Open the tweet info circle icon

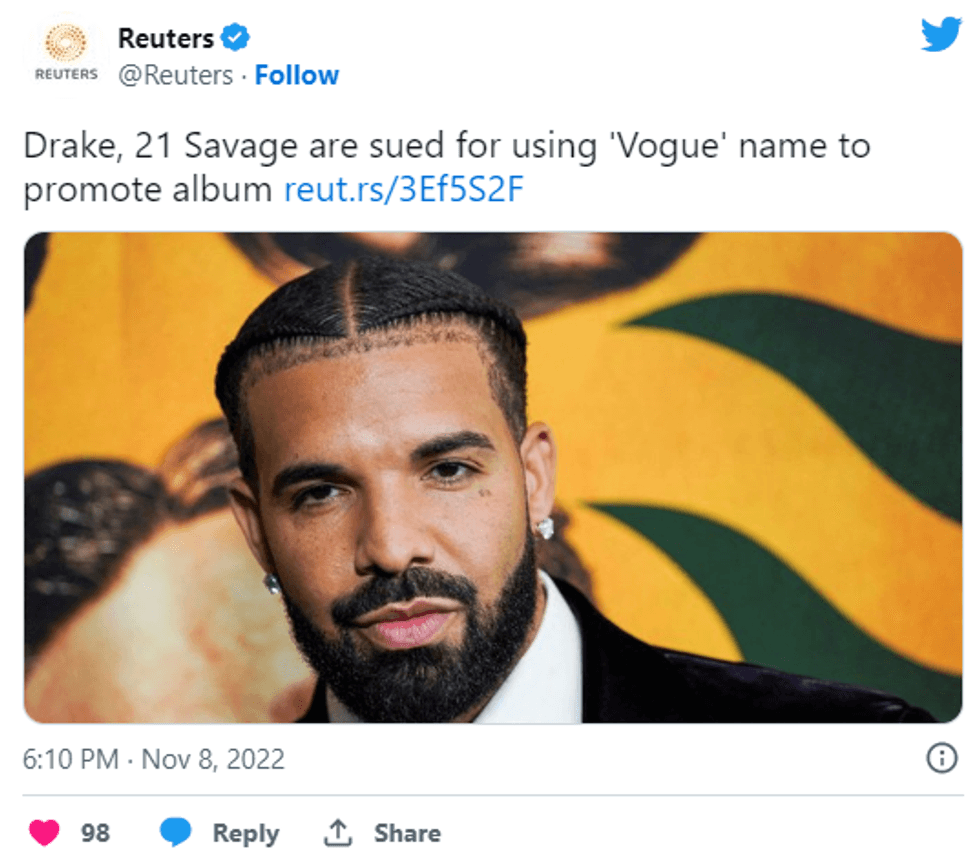(941, 759)
